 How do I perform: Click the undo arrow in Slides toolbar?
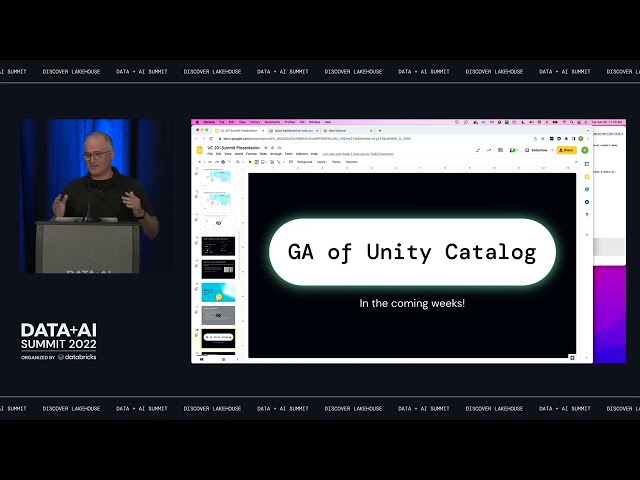point(210,162)
